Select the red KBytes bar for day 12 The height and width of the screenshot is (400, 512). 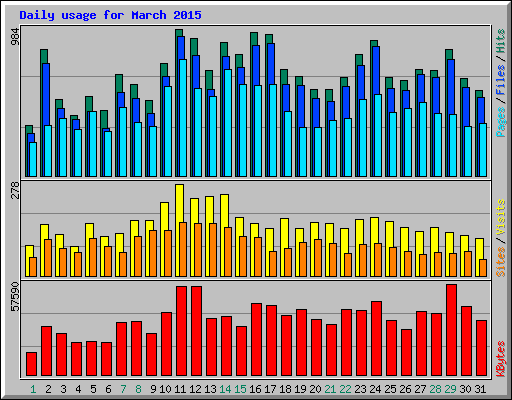pos(196,331)
